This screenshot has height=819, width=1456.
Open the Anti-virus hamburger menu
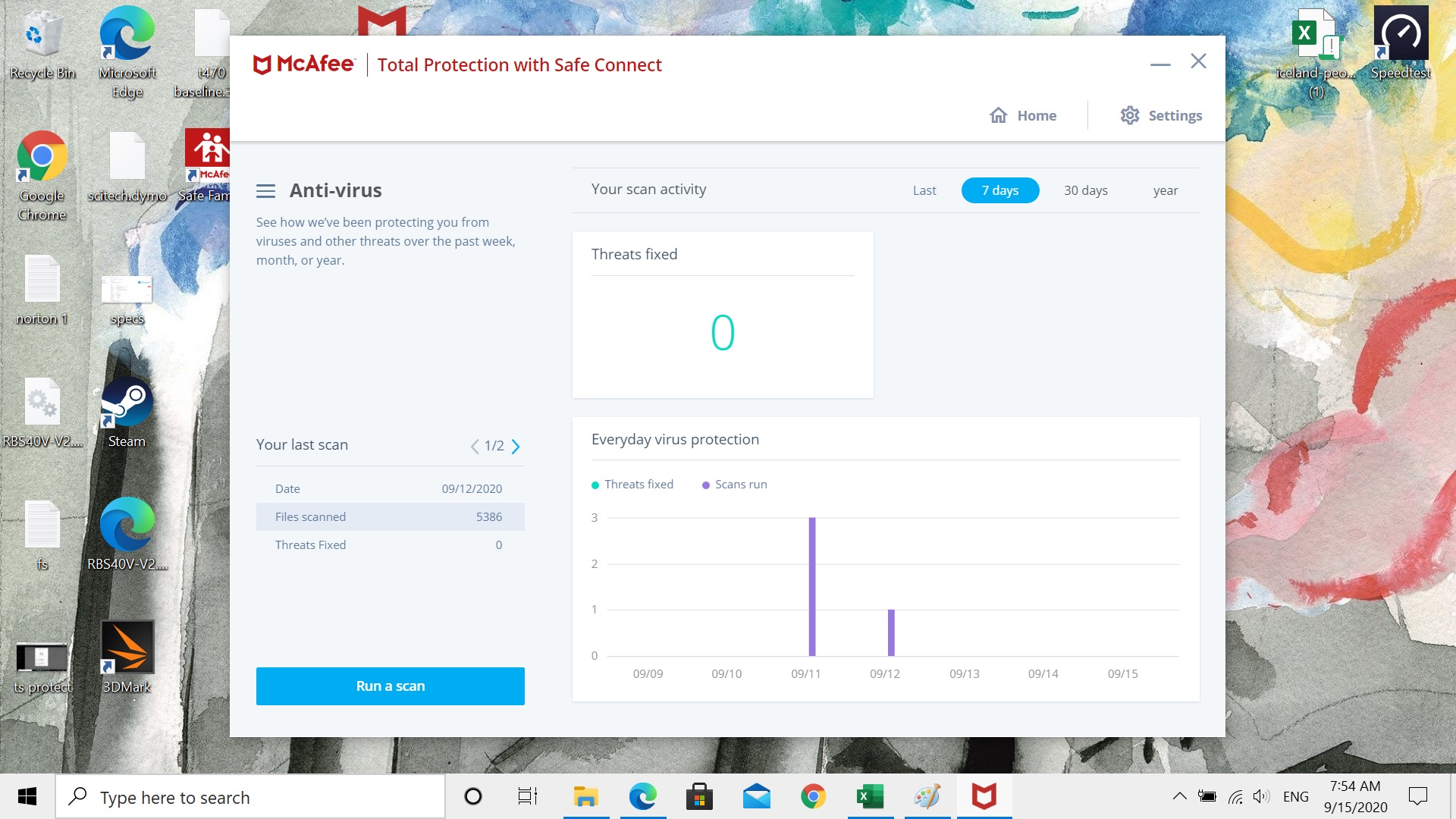point(265,191)
